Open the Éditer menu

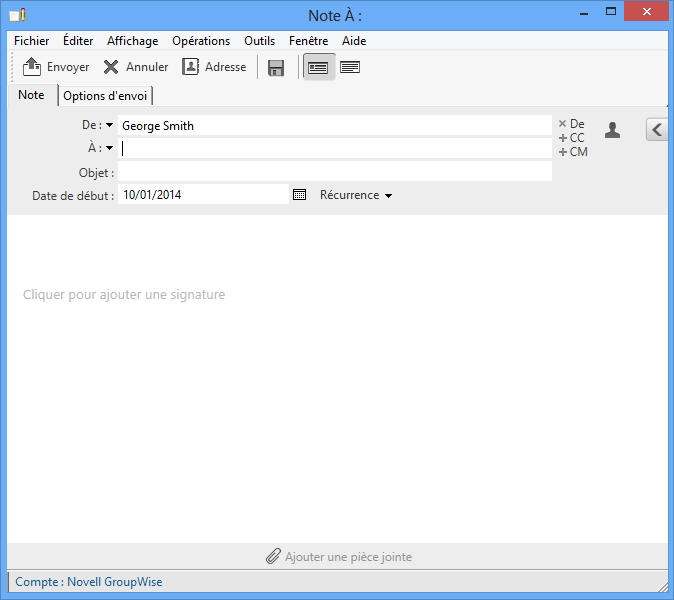pyautogui.click(x=78, y=41)
